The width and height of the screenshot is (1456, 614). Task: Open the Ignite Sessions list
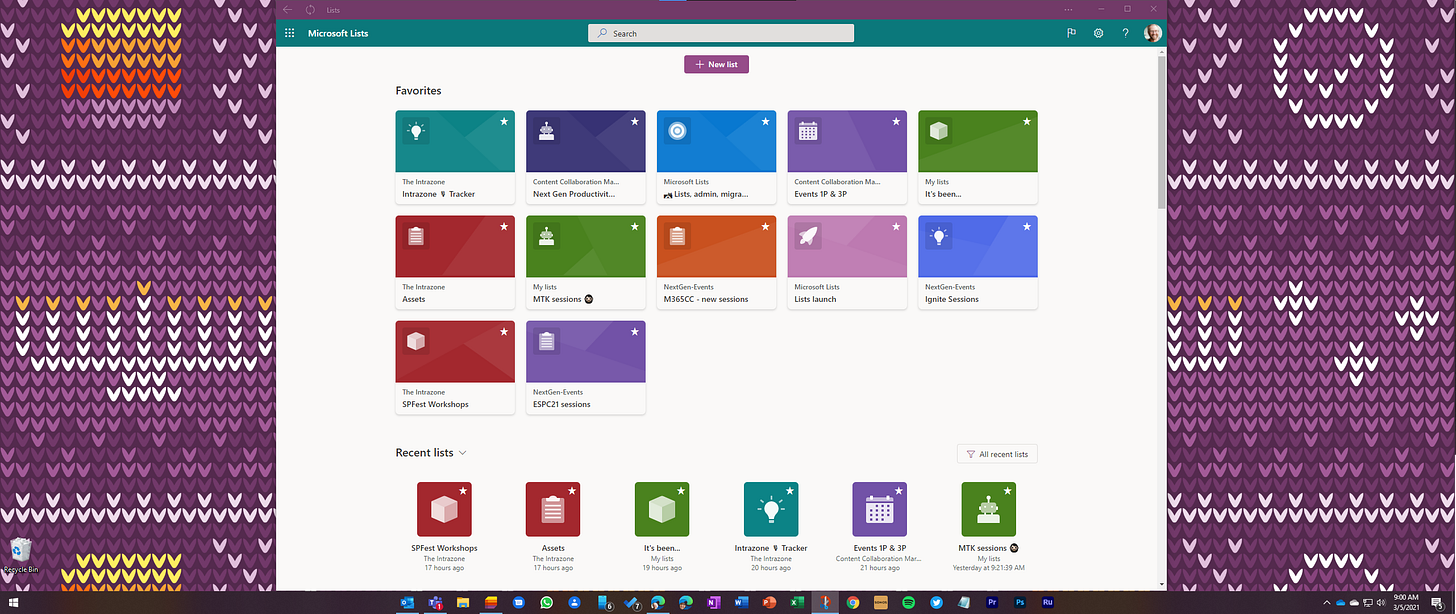tap(977, 262)
